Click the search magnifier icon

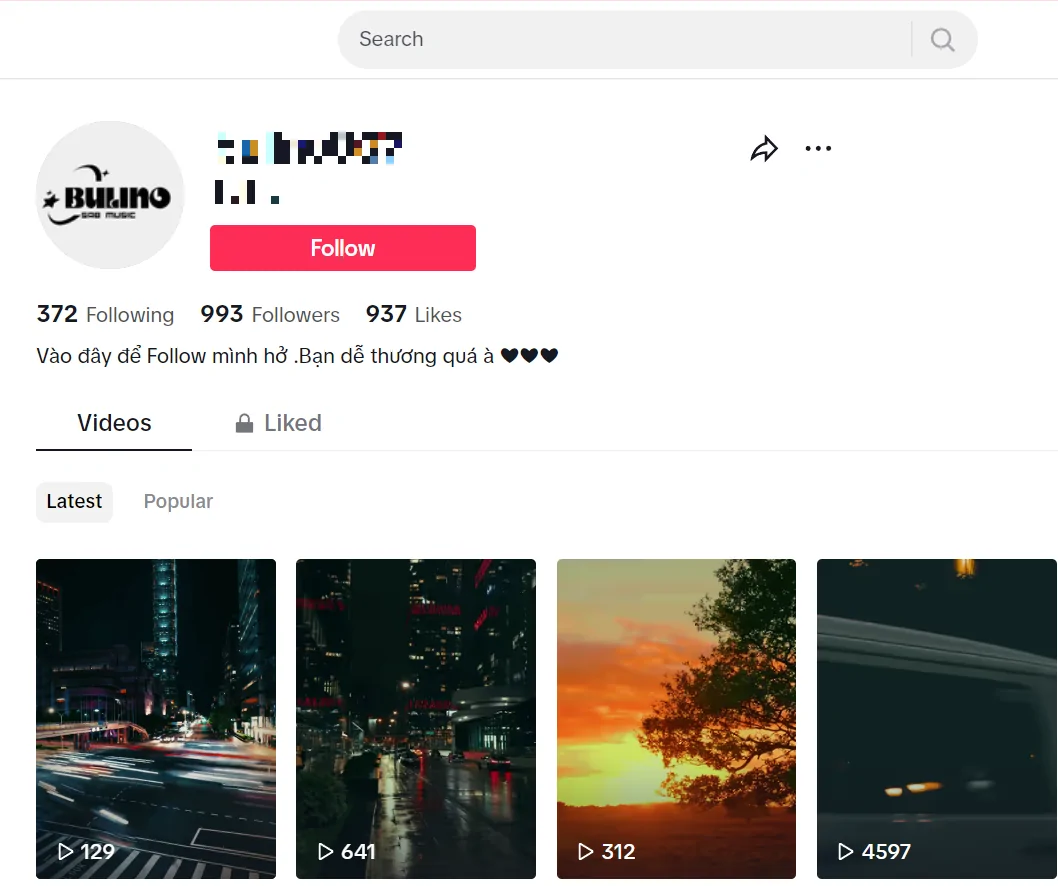(942, 40)
